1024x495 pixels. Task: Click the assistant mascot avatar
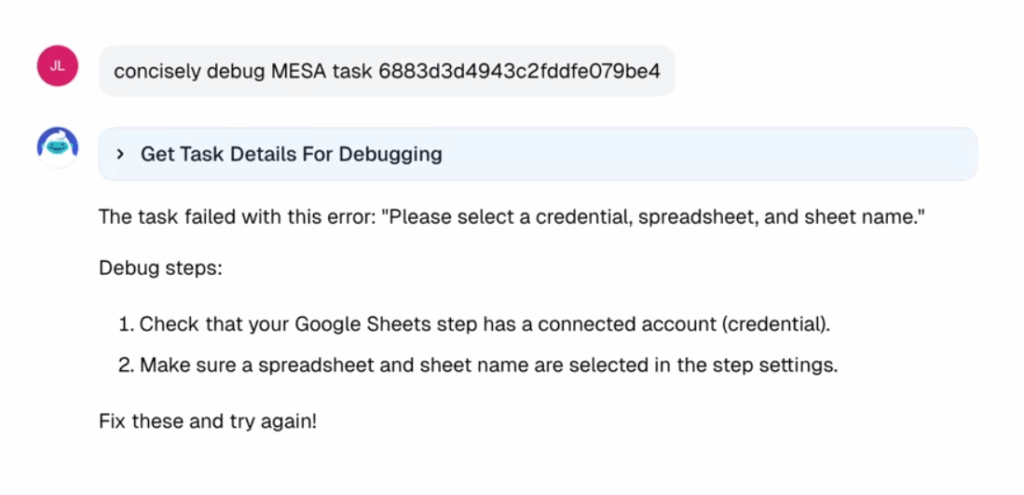(x=57, y=147)
